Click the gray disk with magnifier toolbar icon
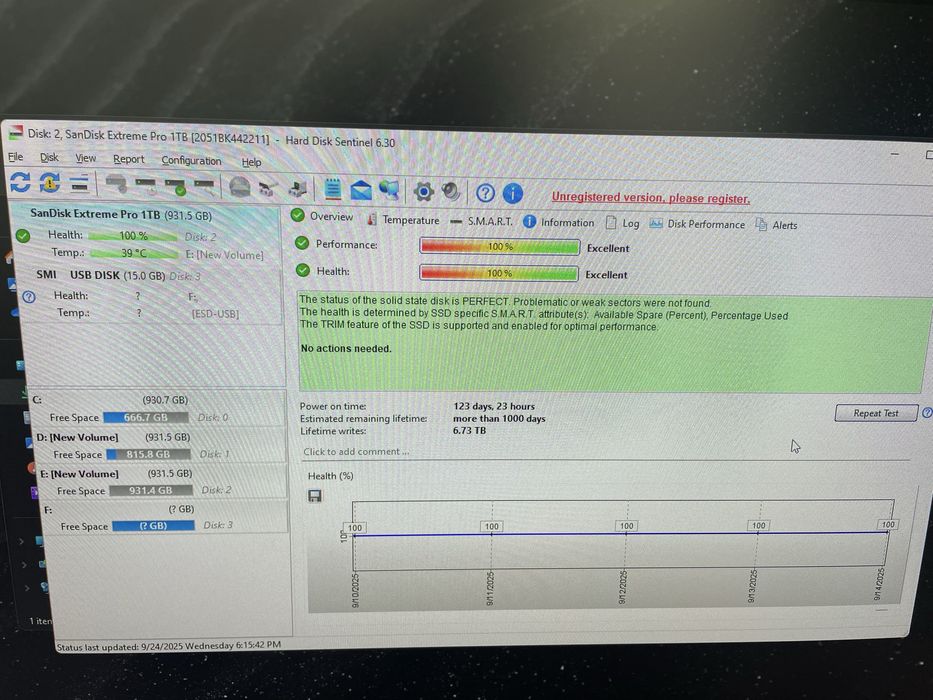This screenshot has width=933, height=700. [x=116, y=185]
